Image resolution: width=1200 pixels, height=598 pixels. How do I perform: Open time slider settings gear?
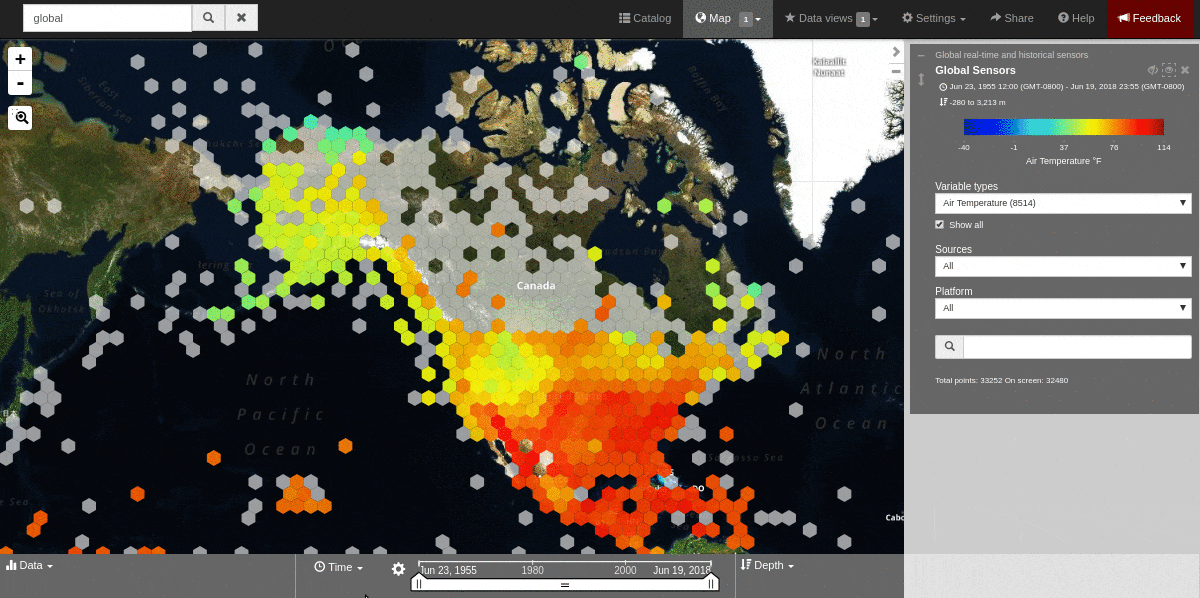pyautogui.click(x=398, y=568)
